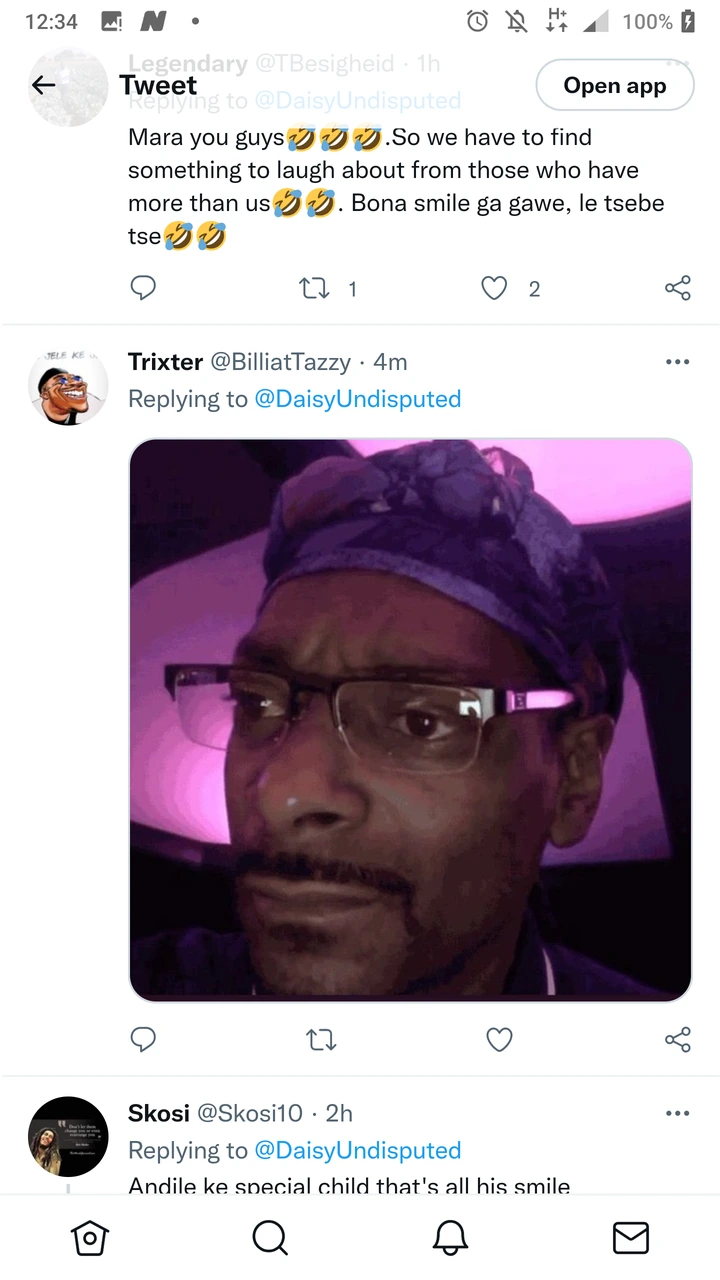Retweet Legendary's tweet
720x1280 pixels.
point(318,289)
